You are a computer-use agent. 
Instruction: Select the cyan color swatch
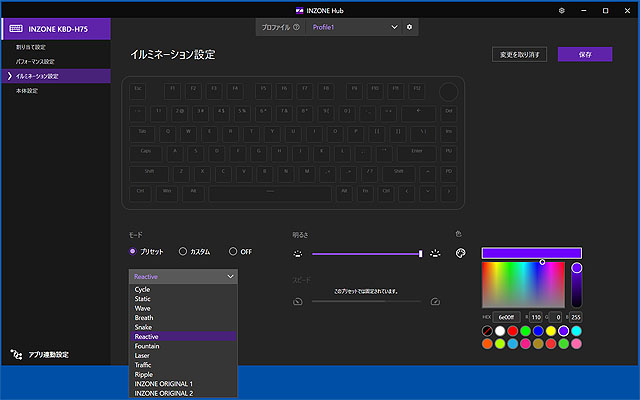(x=576, y=331)
